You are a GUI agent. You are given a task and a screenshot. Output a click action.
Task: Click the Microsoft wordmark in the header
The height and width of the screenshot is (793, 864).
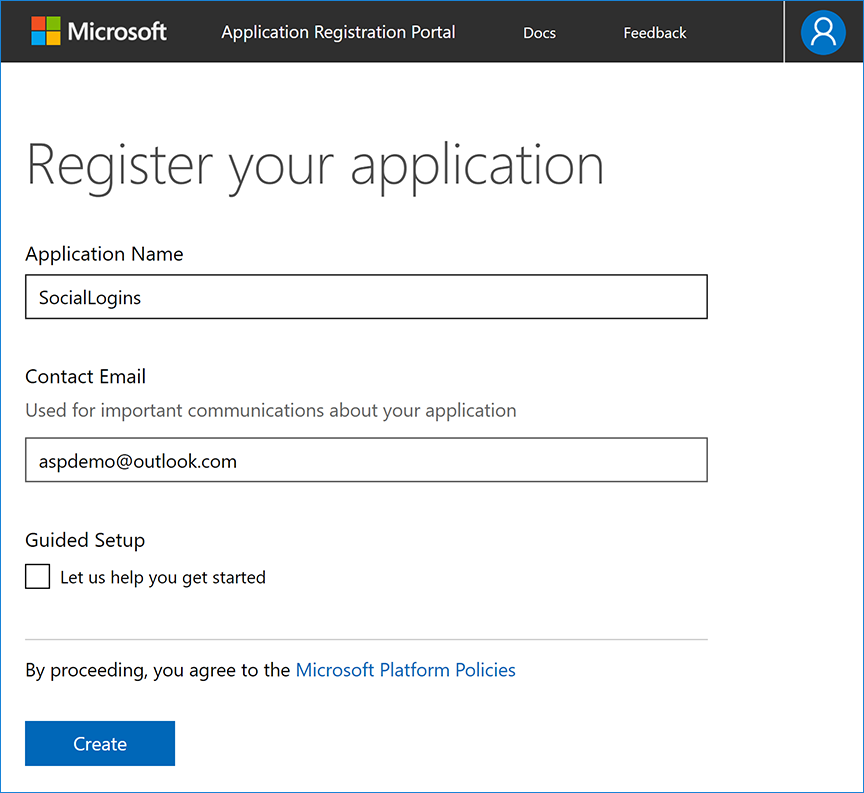point(117,31)
